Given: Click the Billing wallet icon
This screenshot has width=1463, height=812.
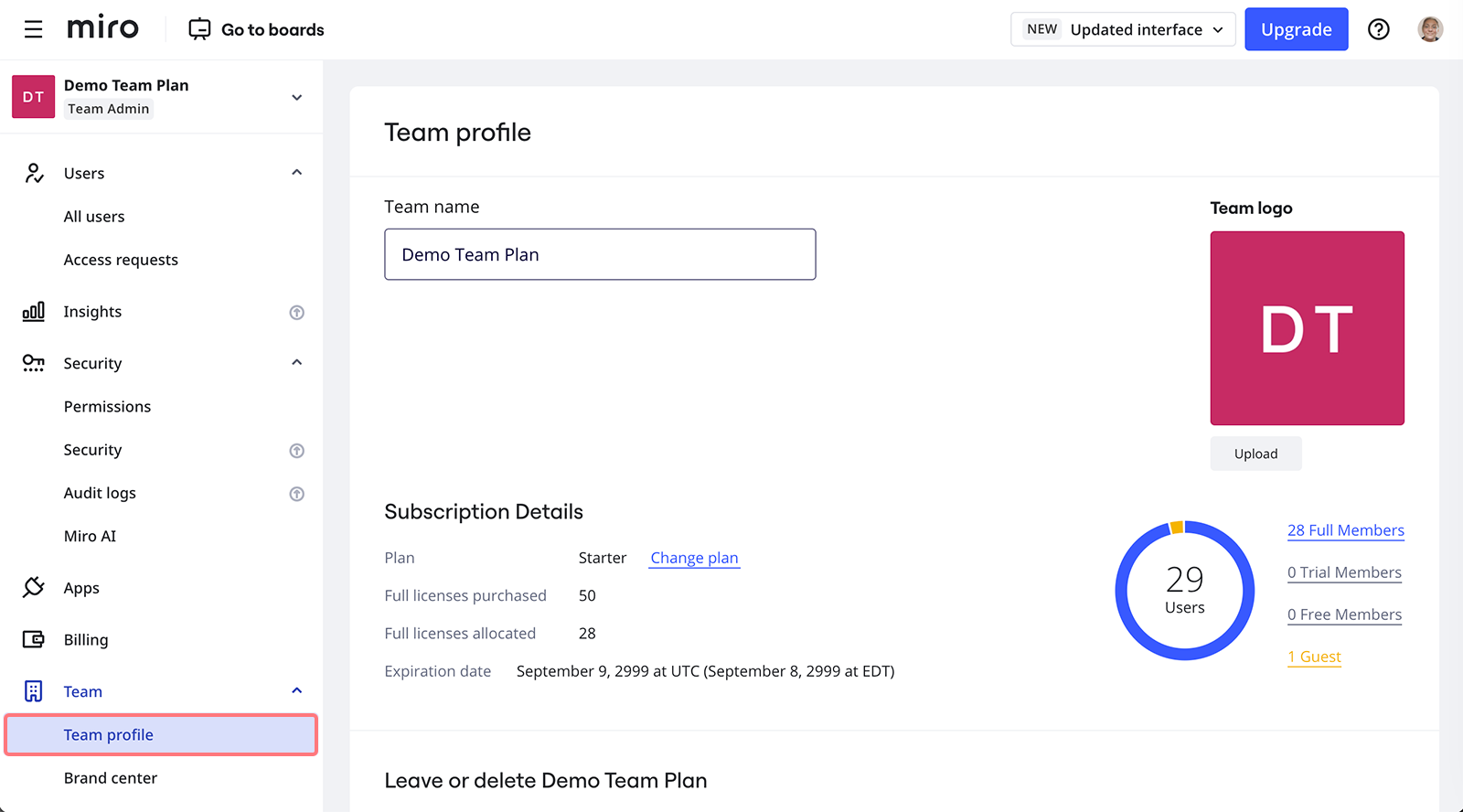Looking at the screenshot, I should point(34,639).
